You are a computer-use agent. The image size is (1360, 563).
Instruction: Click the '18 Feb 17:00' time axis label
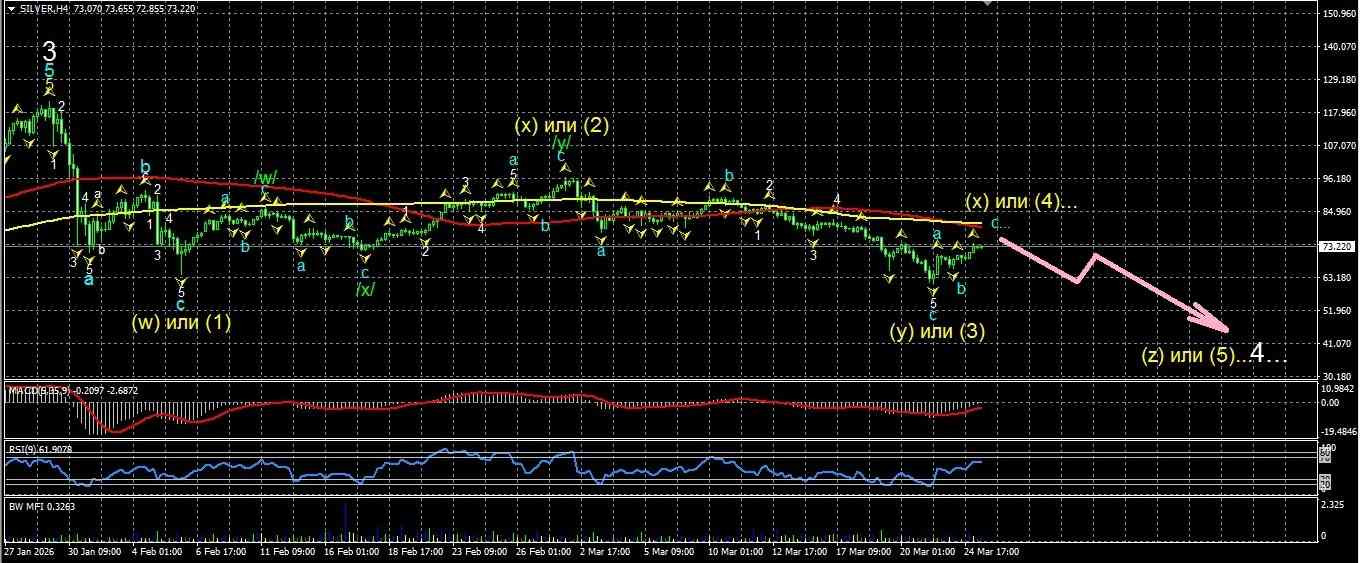click(416, 551)
